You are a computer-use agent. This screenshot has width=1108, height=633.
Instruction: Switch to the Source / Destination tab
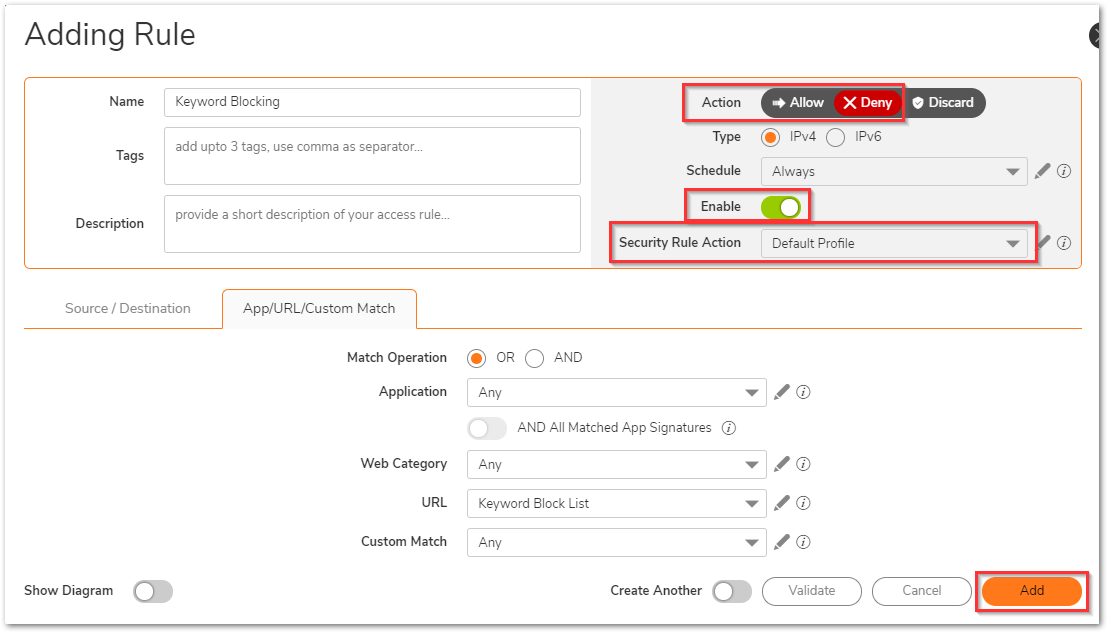click(x=127, y=308)
